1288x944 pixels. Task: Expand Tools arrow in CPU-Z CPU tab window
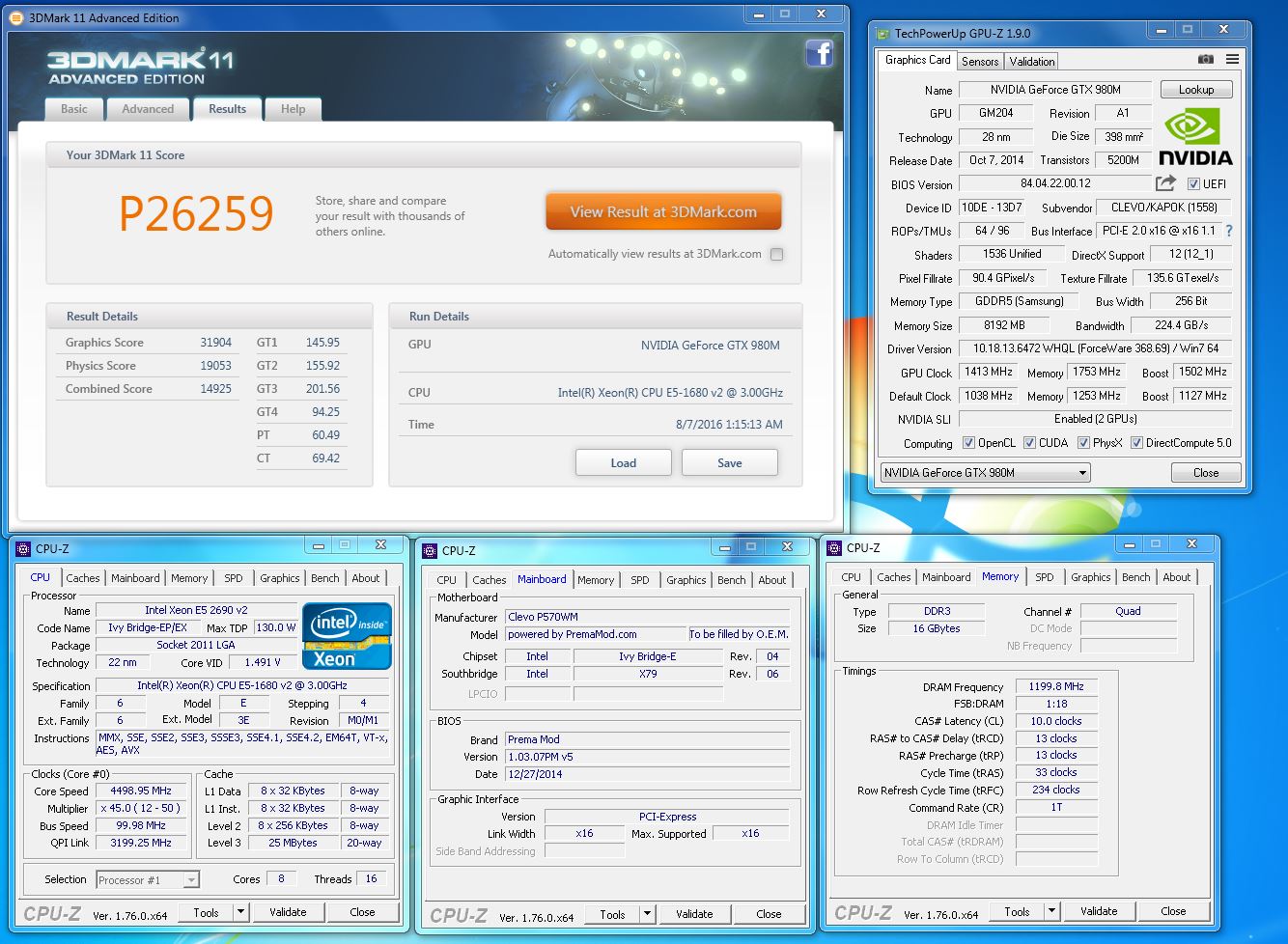pos(241,912)
